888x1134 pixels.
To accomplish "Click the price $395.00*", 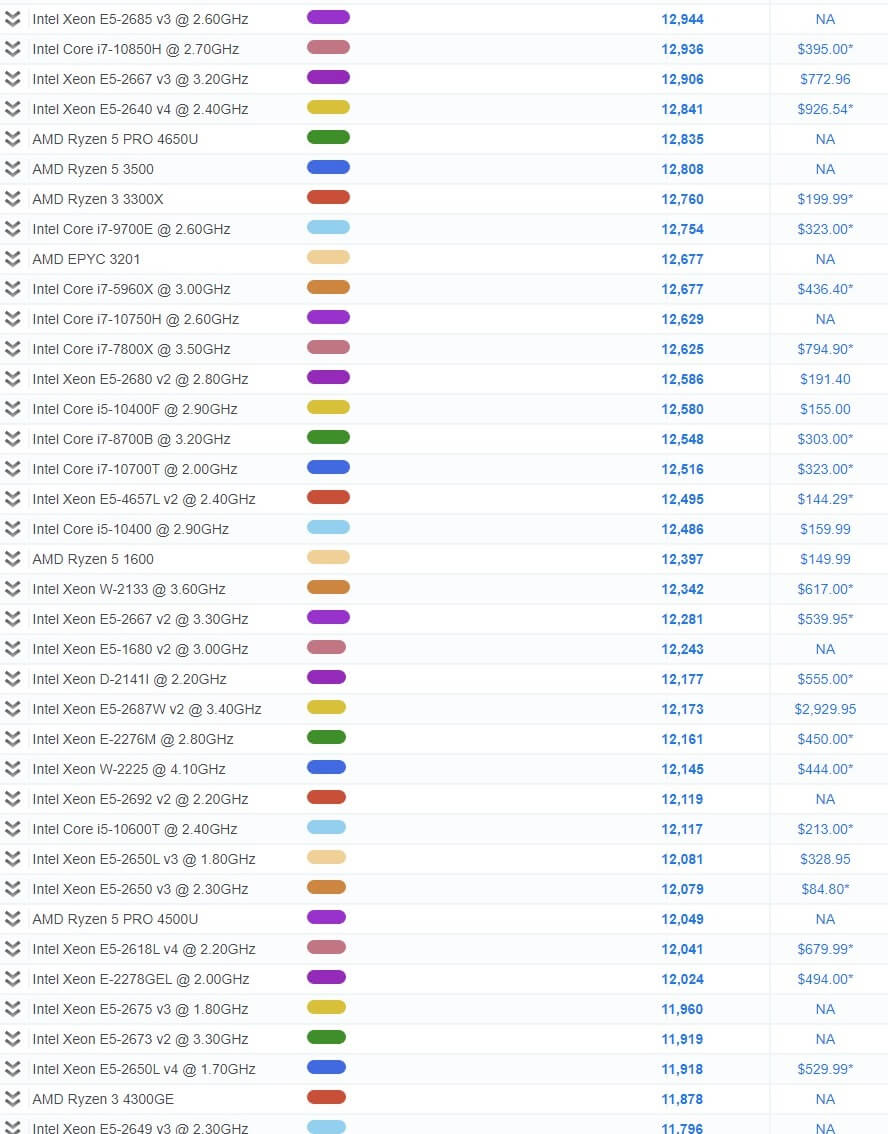I will (x=825, y=49).
